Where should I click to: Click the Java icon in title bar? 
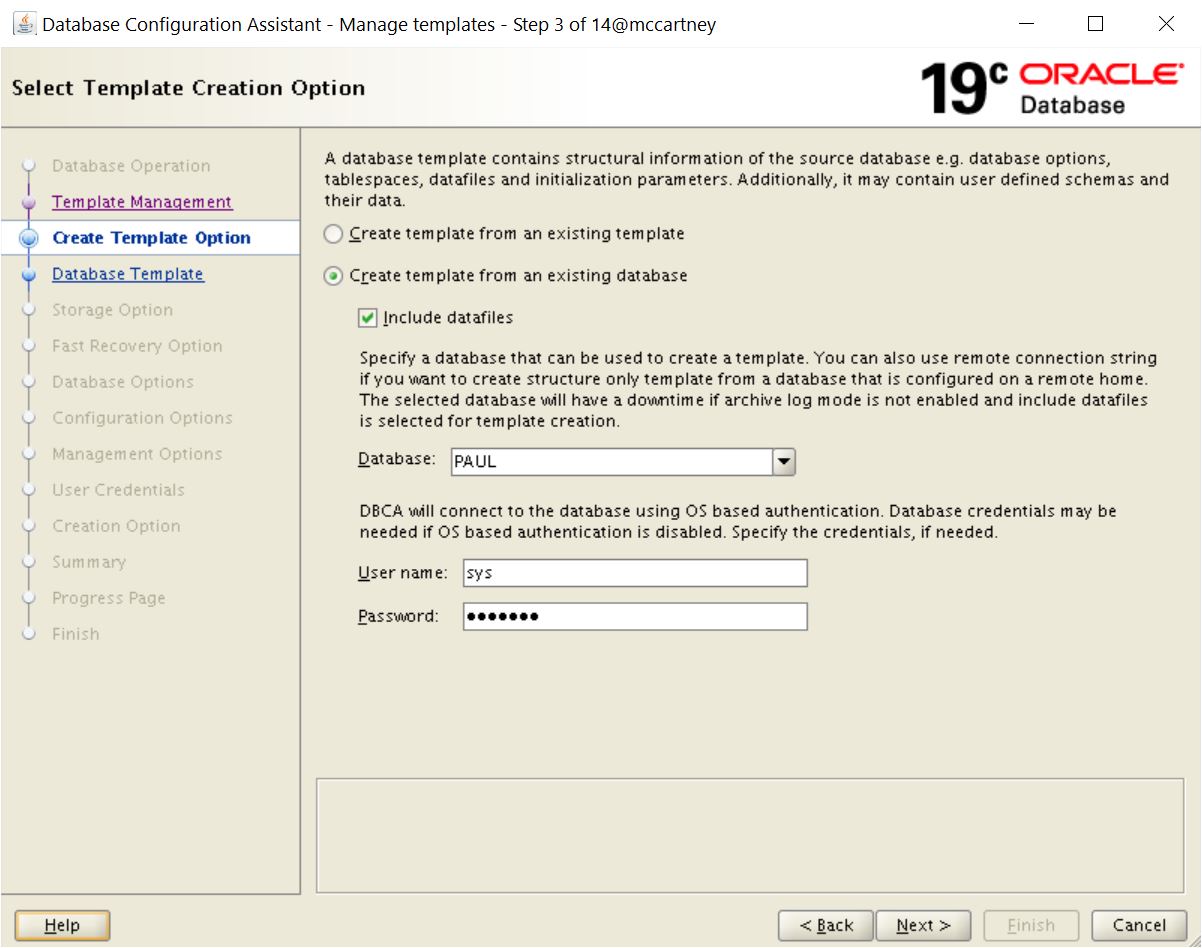(24, 24)
